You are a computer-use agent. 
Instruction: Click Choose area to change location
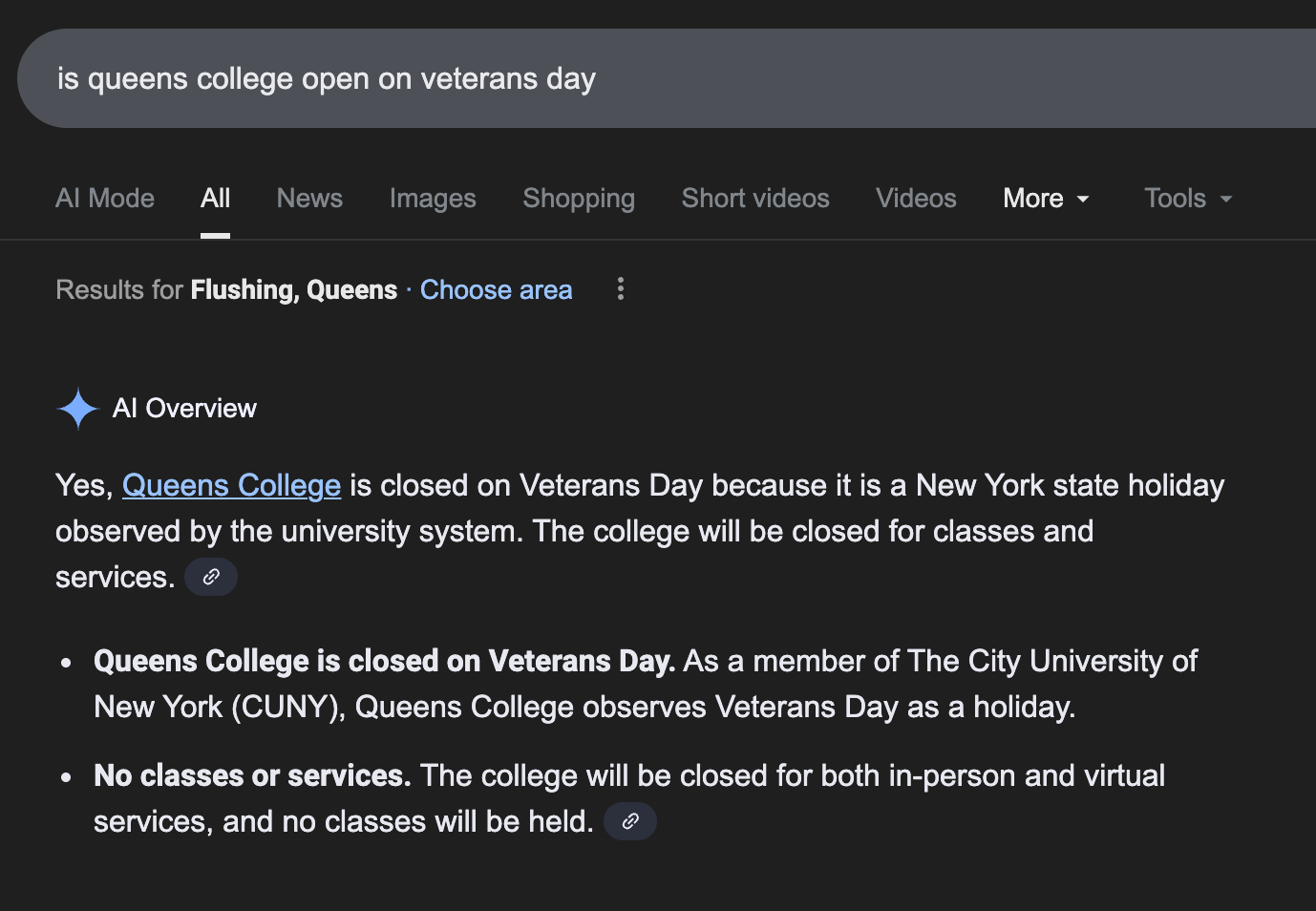[496, 289]
